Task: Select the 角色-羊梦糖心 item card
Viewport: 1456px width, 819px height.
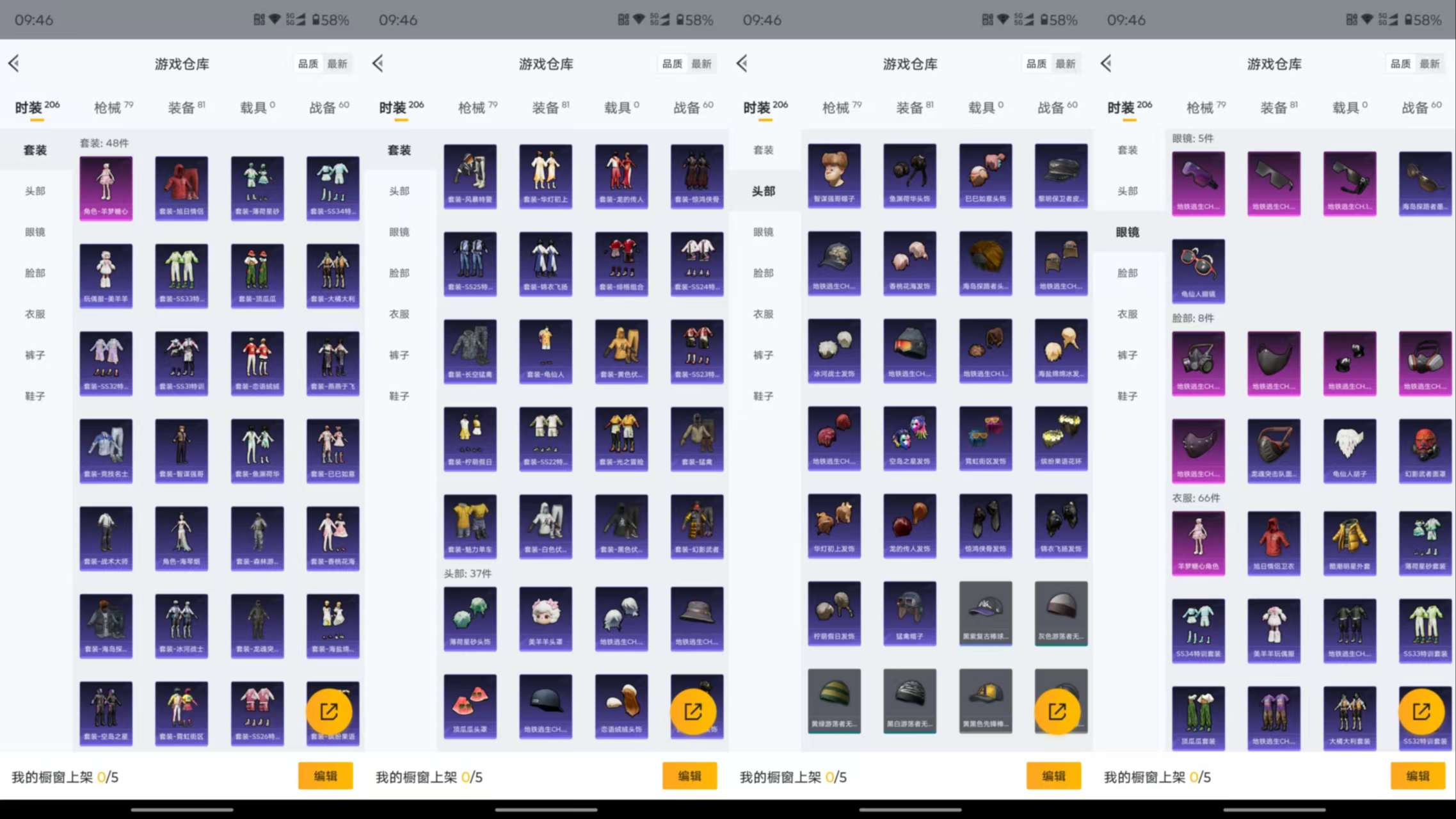Action: click(x=105, y=188)
